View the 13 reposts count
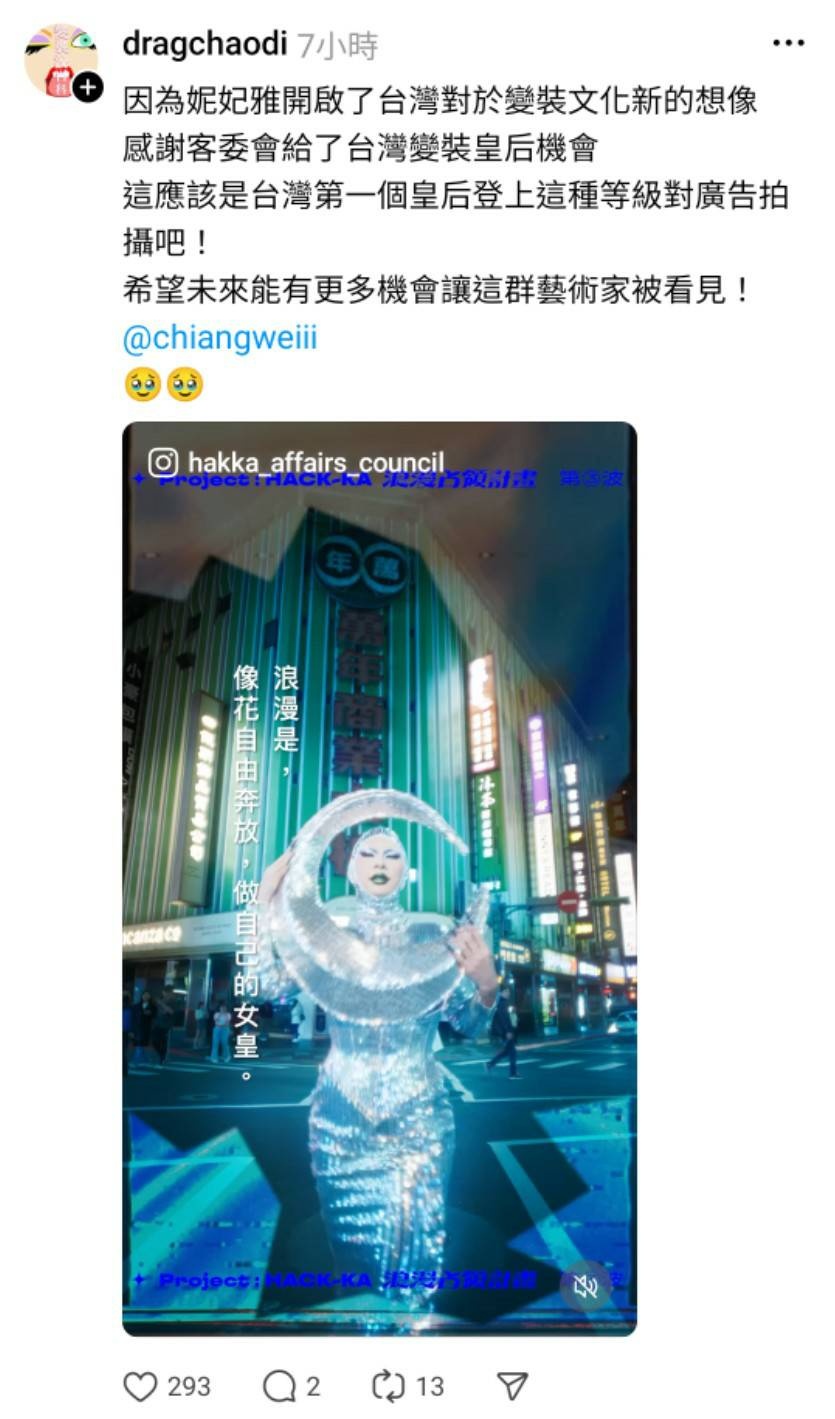This screenshot has width=835, height=1419. [430, 1387]
